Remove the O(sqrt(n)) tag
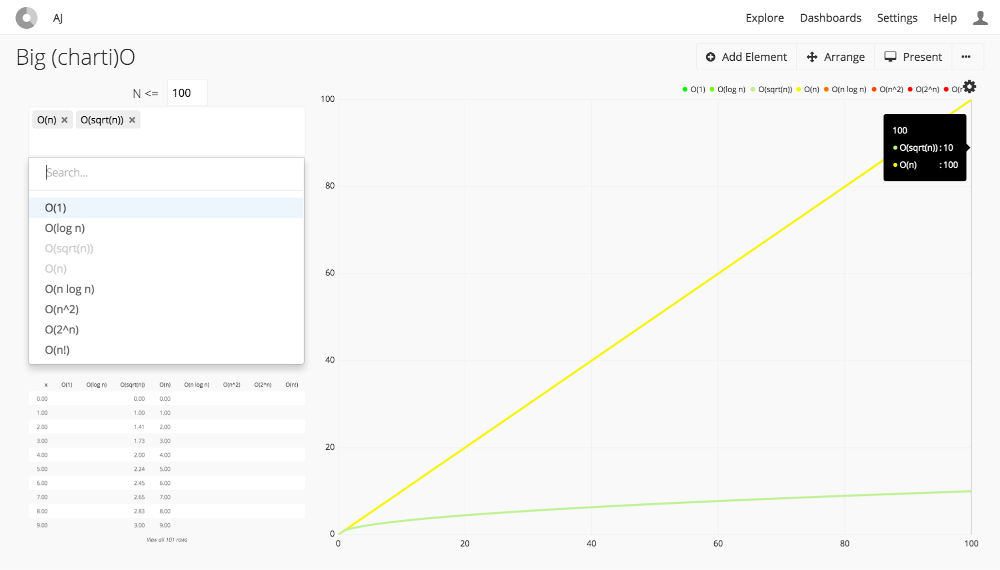The image size is (1000, 570). (132, 120)
